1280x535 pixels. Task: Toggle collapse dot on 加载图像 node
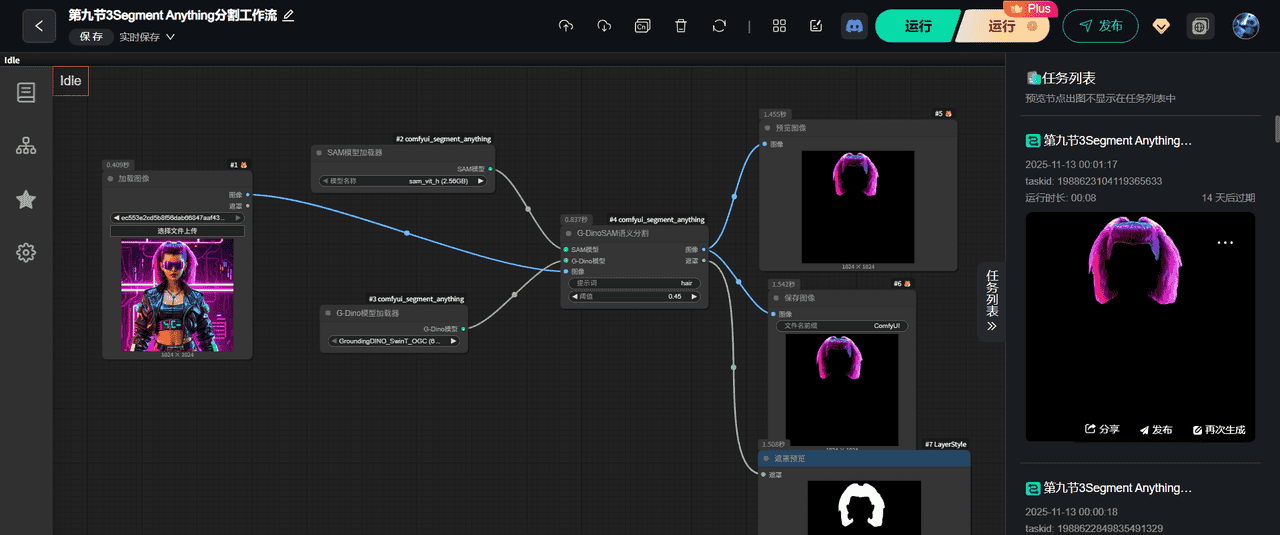[x=111, y=178]
